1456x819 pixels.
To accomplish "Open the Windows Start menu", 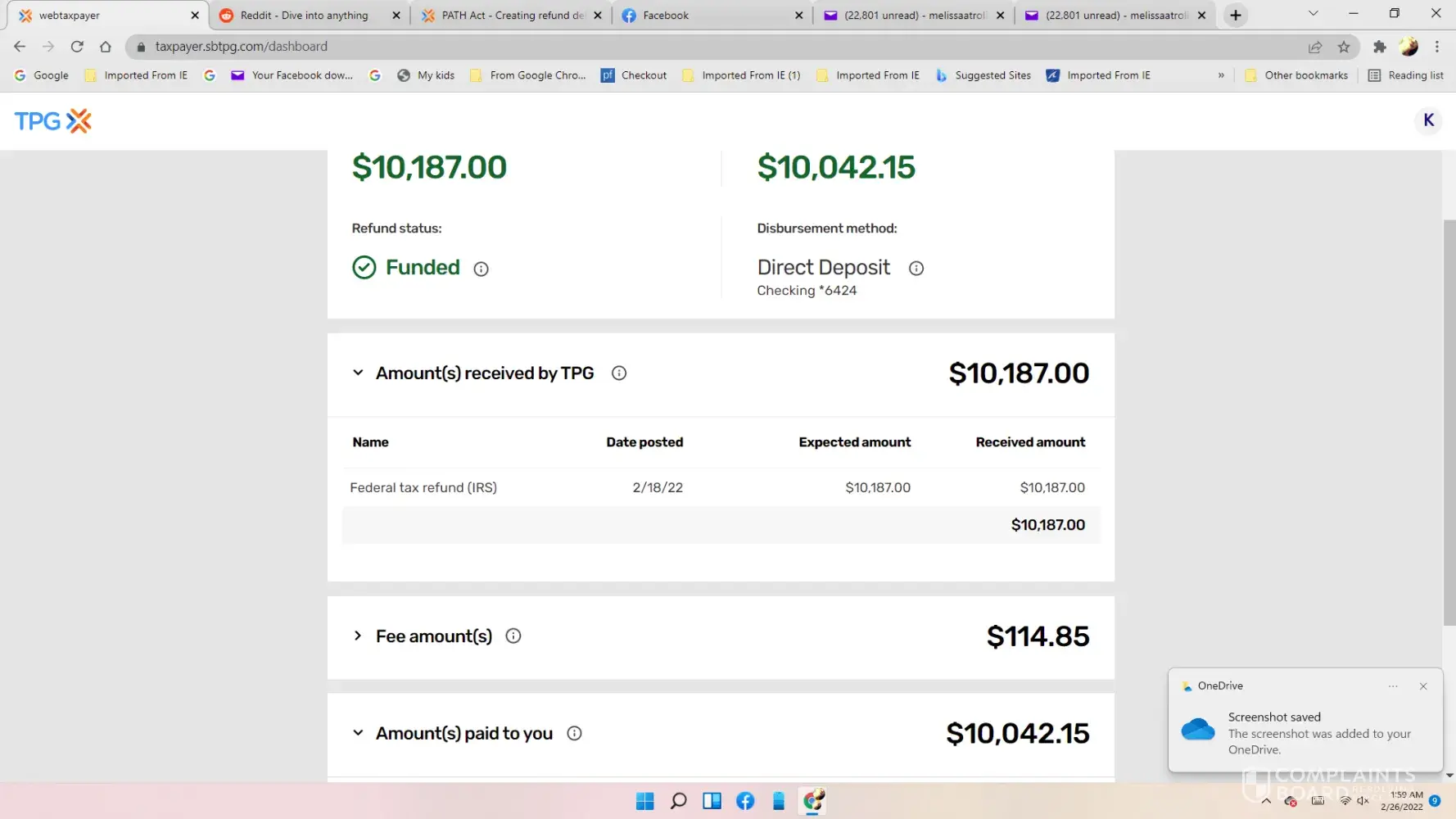I will [x=645, y=801].
